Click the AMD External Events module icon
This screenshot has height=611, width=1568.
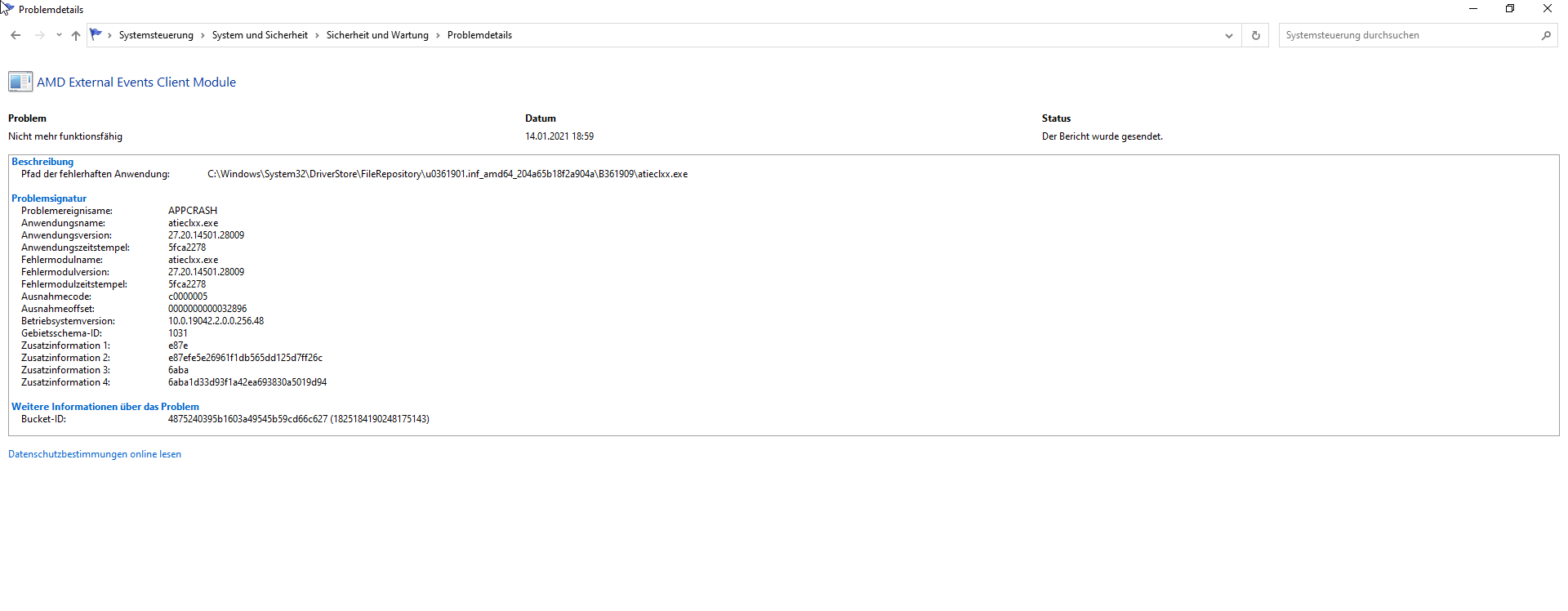click(20, 82)
